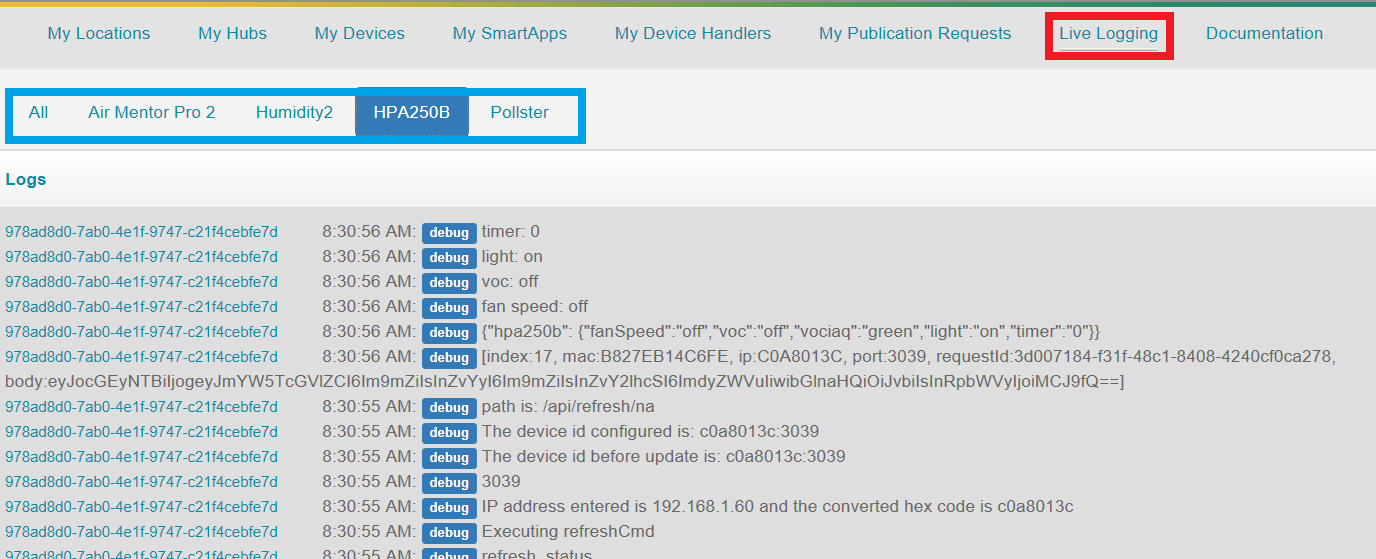Show All logs filter tab
The width and height of the screenshot is (1376, 559).
[38, 112]
